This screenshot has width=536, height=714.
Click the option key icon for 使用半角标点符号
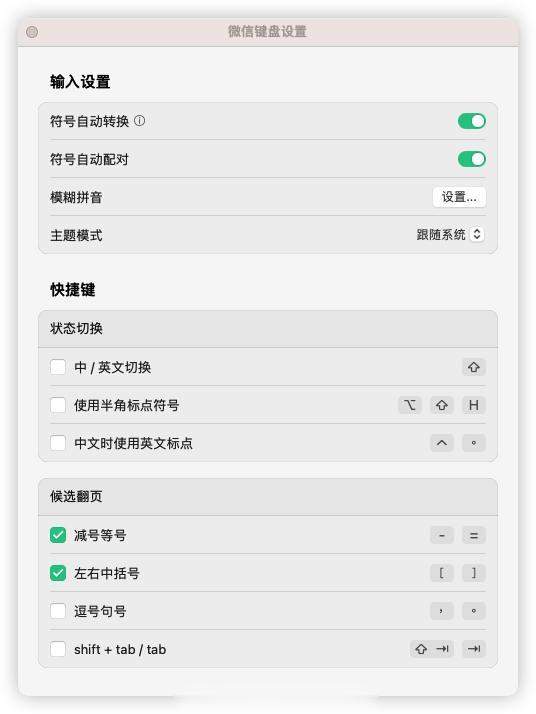pos(409,405)
